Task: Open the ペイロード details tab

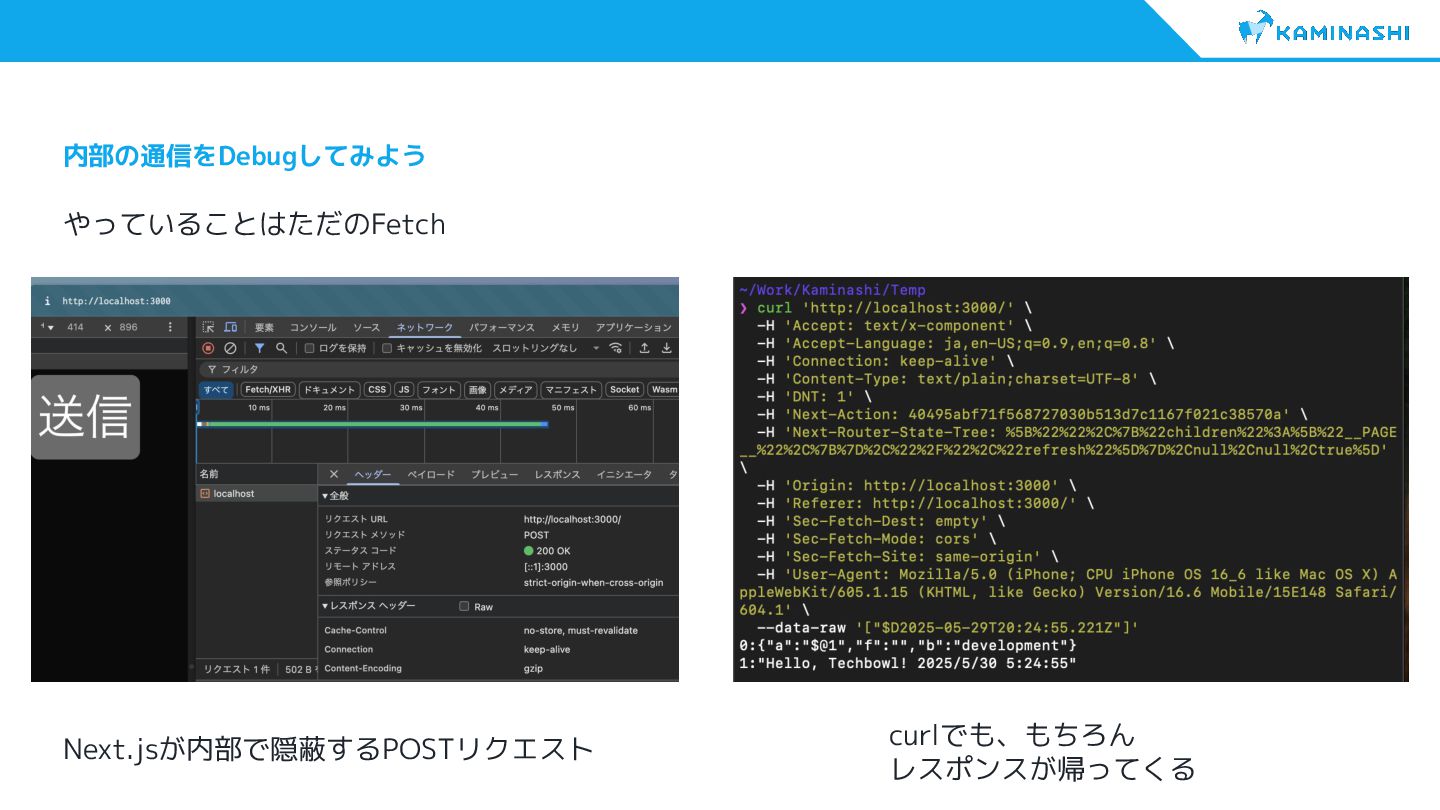Action: [x=431, y=474]
